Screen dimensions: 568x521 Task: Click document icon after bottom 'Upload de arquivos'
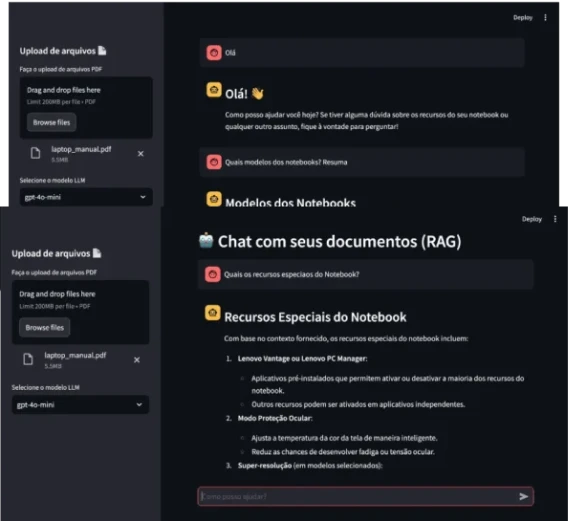(x=97, y=253)
